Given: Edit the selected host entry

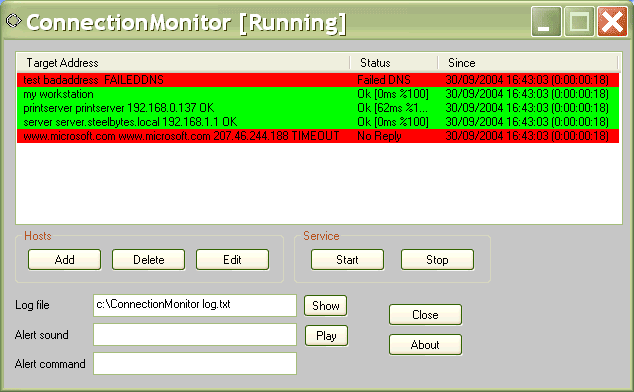Looking at the screenshot, I should [232, 259].
